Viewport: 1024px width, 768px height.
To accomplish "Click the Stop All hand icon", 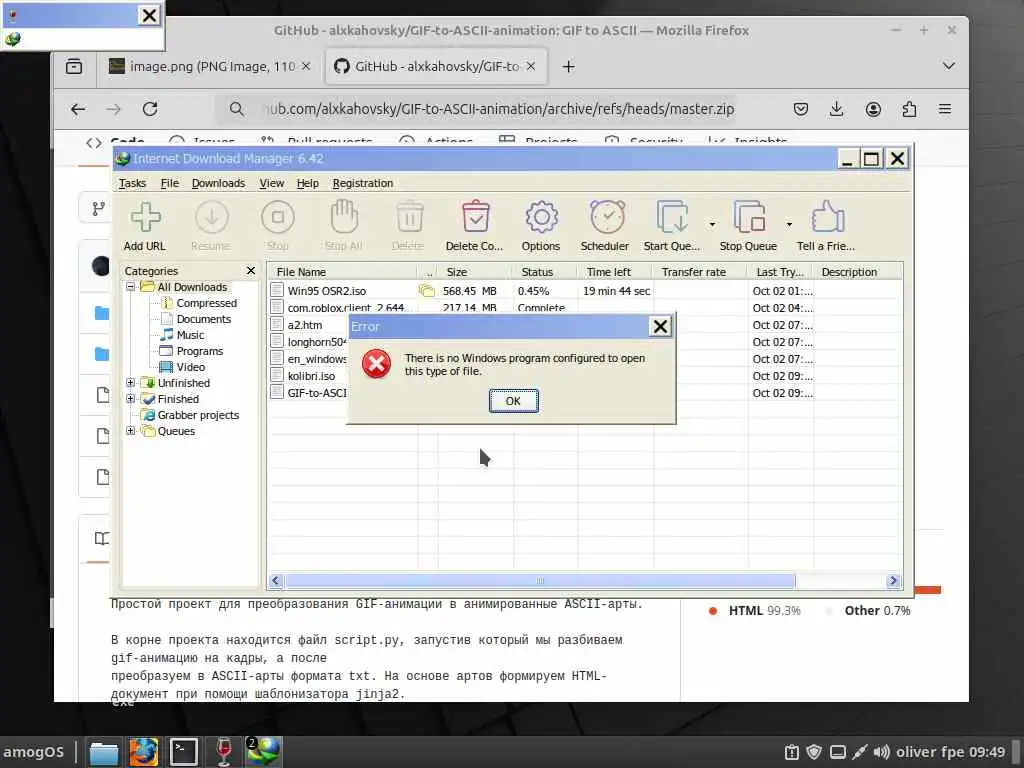I will click(x=344, y=225).
